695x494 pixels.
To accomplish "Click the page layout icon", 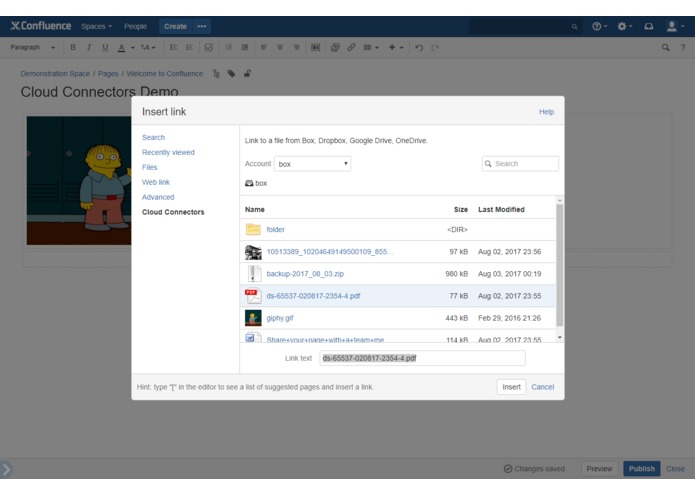I will (x=316, y=47).
